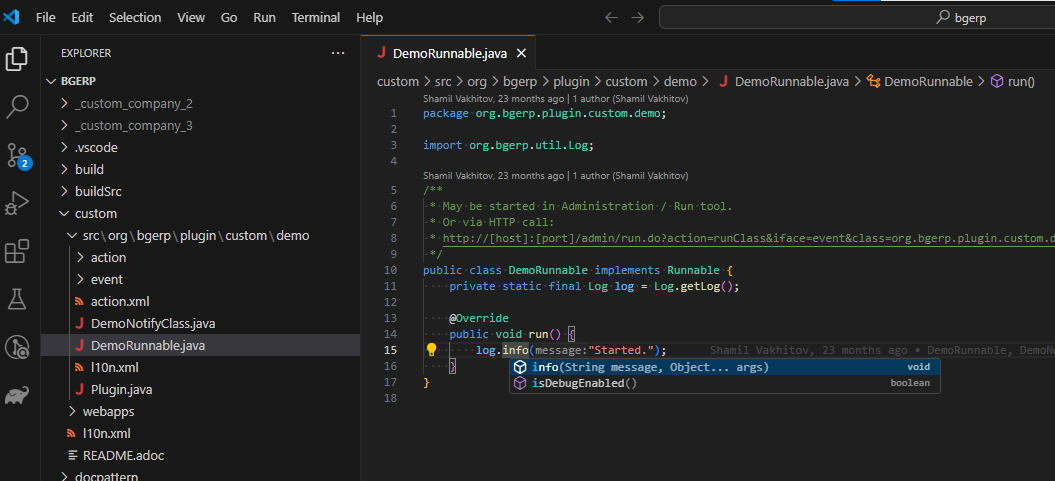Open Source Control view with badge

pos(17,155)
